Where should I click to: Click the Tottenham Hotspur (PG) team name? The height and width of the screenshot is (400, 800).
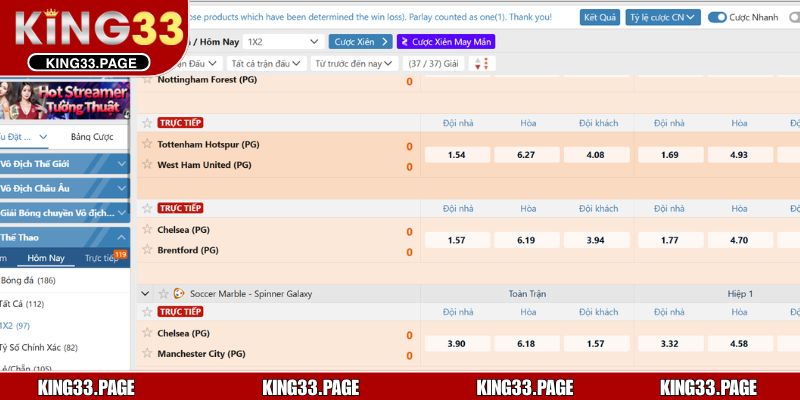(x=208, y=144)
